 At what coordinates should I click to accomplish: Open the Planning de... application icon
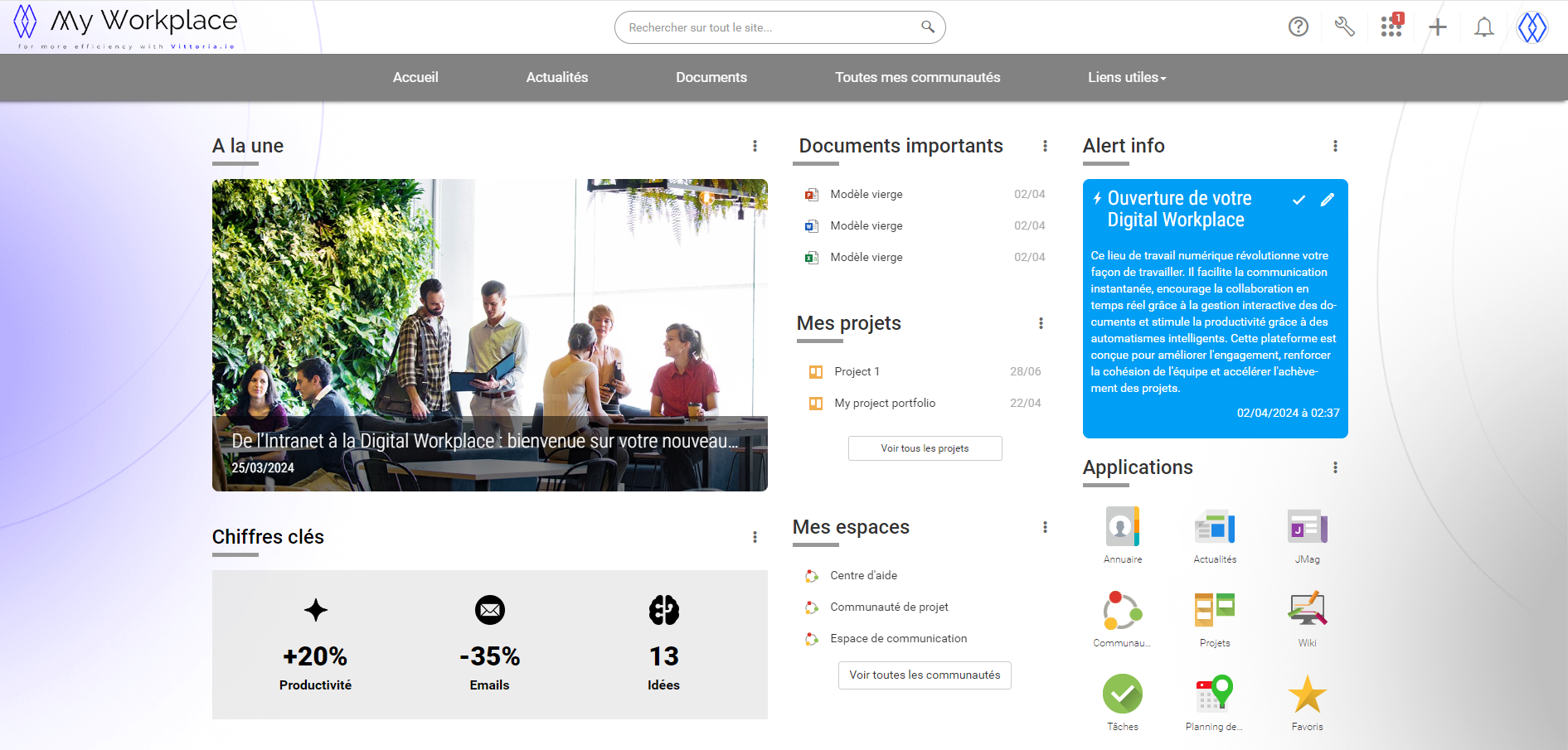point(1215,694)
